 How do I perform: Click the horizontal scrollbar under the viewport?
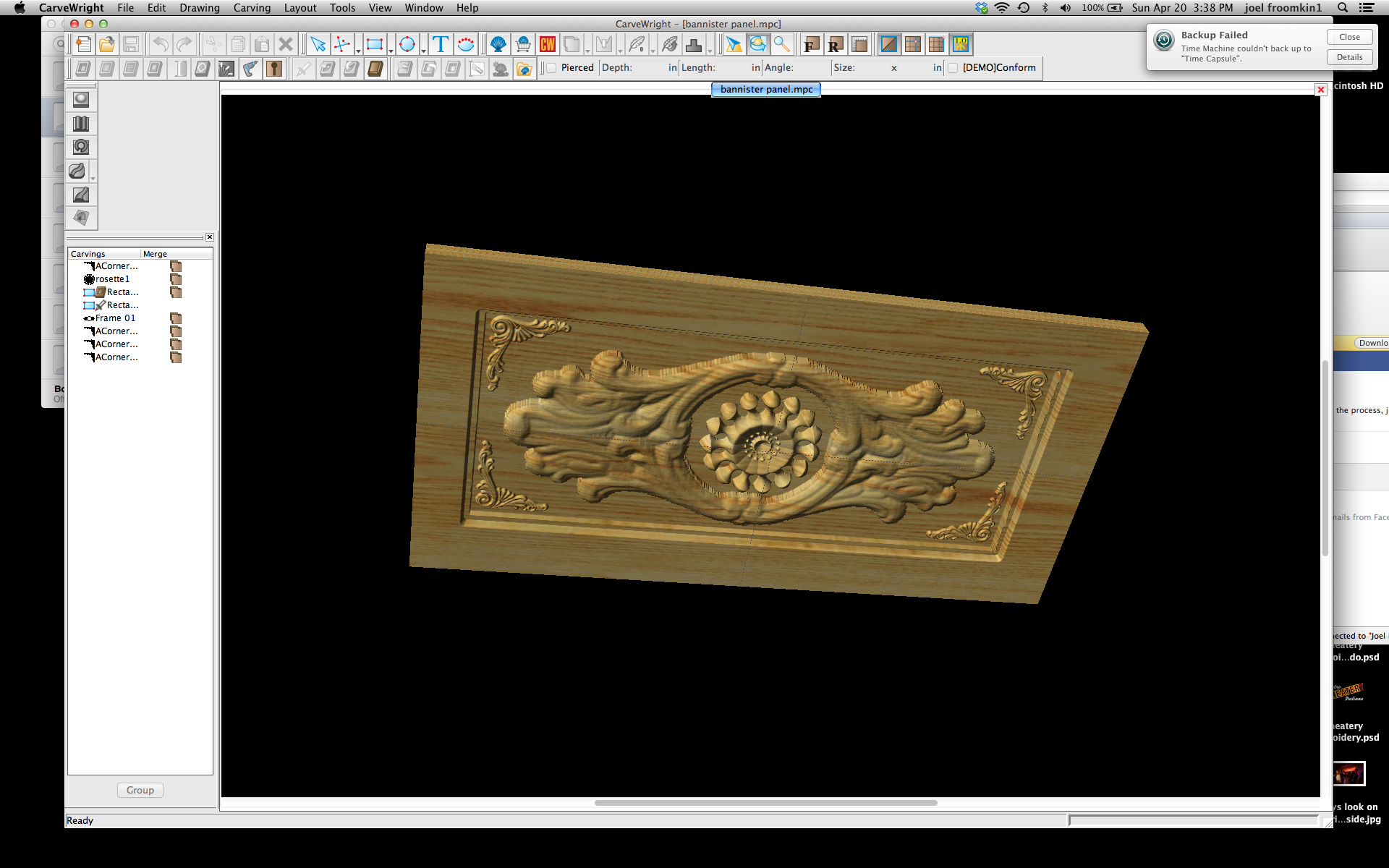(x=766, y=802)
